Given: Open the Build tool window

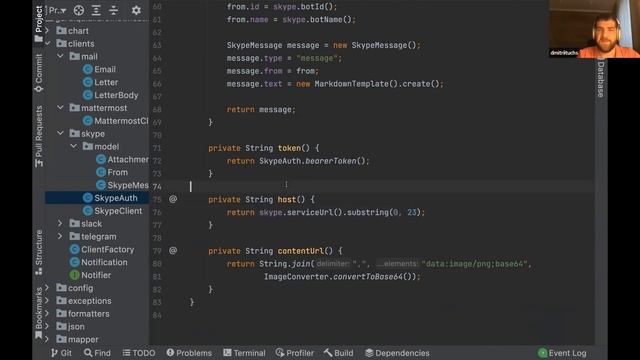Looking at the screenshot, I should click(338, 353).
